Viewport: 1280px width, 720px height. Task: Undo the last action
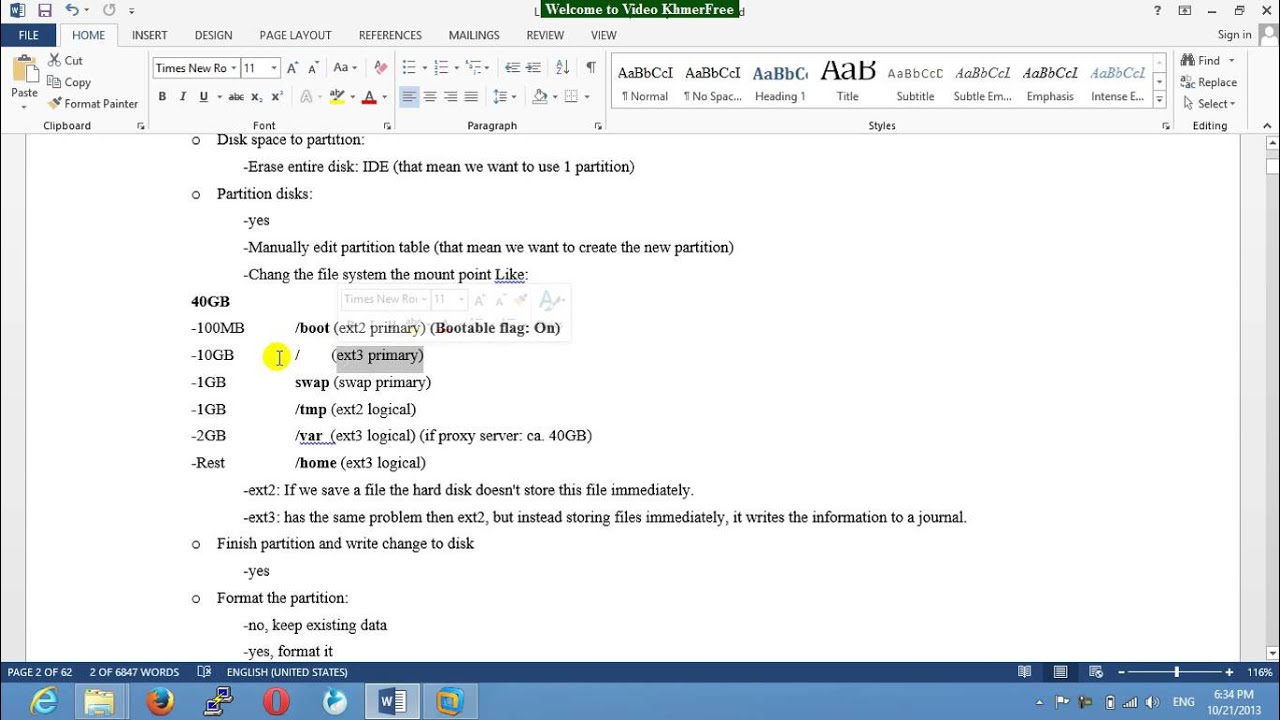tap(72, 11)
